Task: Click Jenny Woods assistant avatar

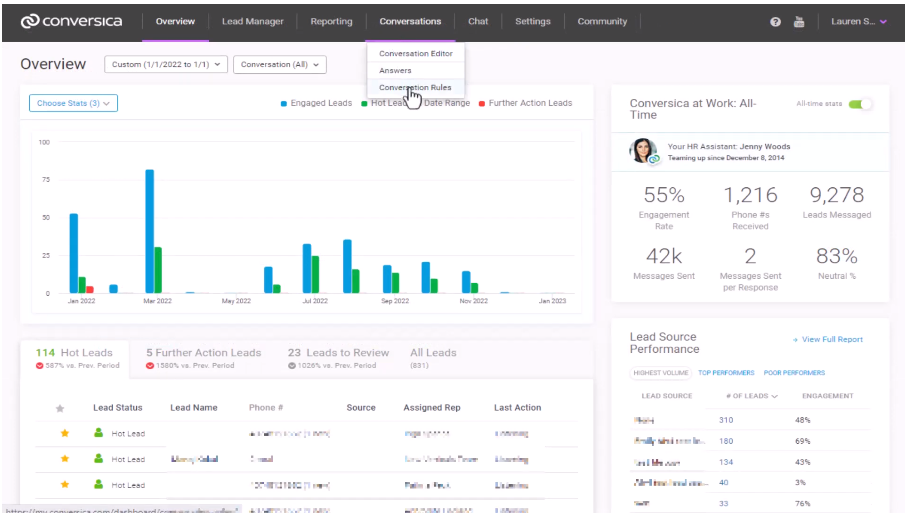Action: click(x=643, y=151)
